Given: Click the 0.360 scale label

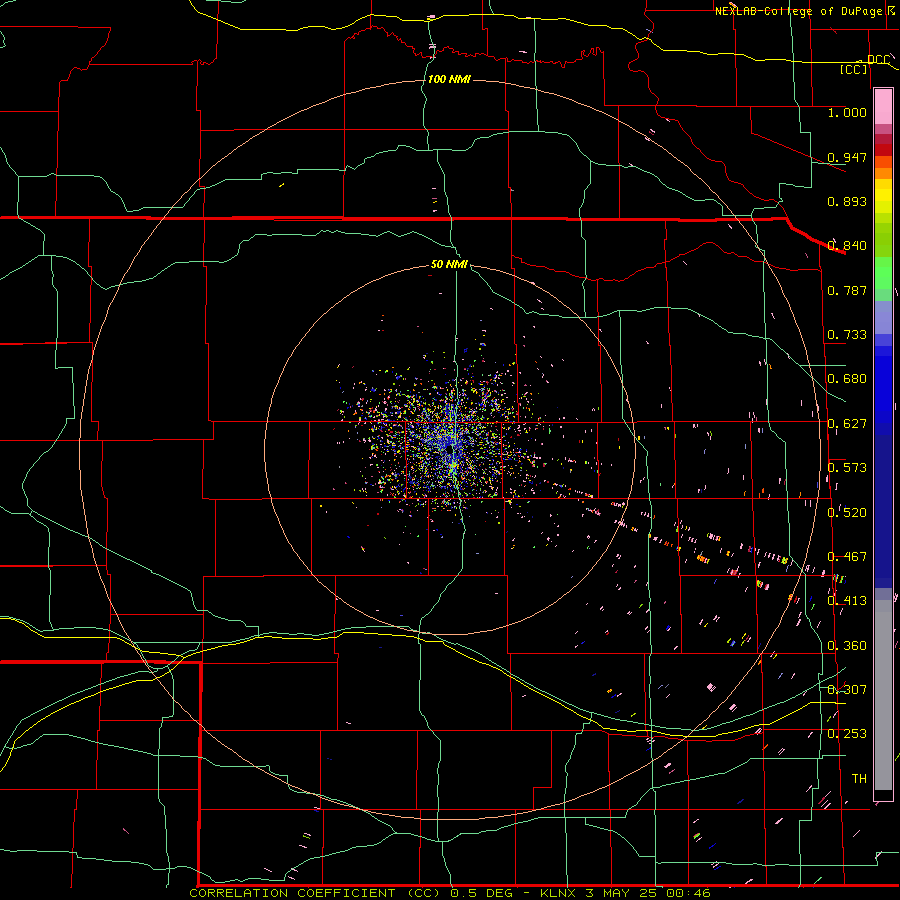Looking at the screenshot, I should [847, 646].
